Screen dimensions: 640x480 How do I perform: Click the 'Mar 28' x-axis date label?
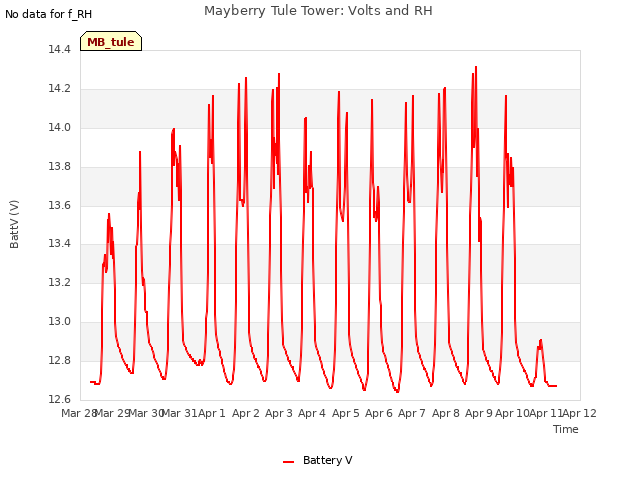coord(78,413)
